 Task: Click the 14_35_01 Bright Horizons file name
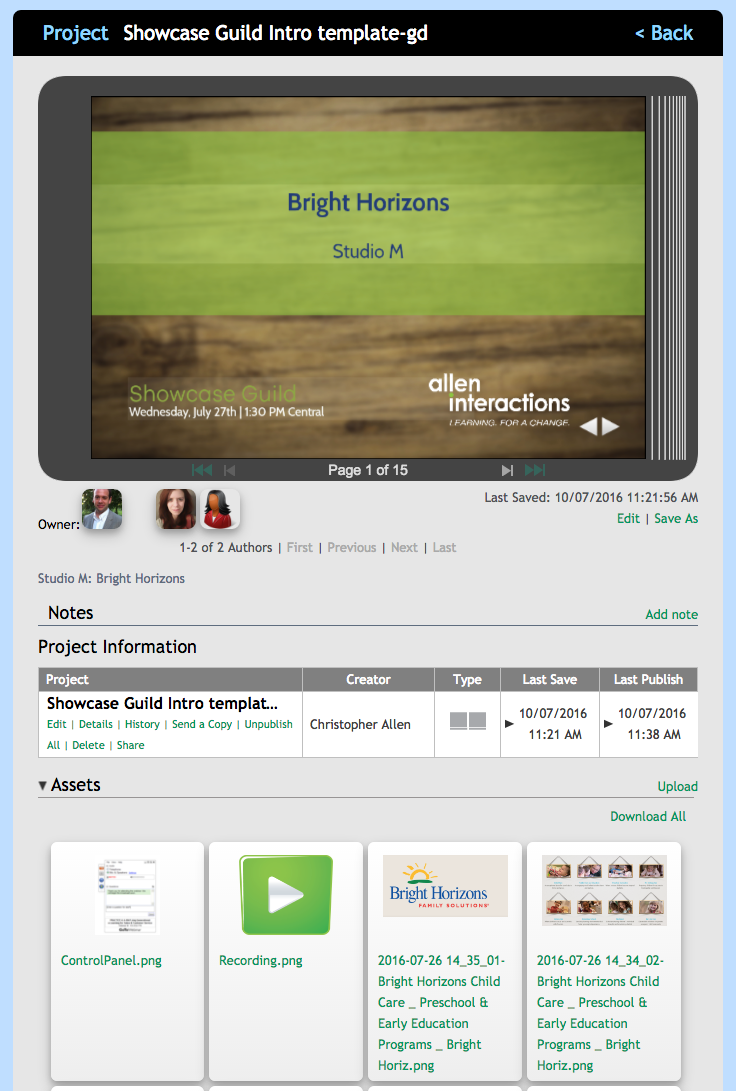click(x=441, y=1013)
